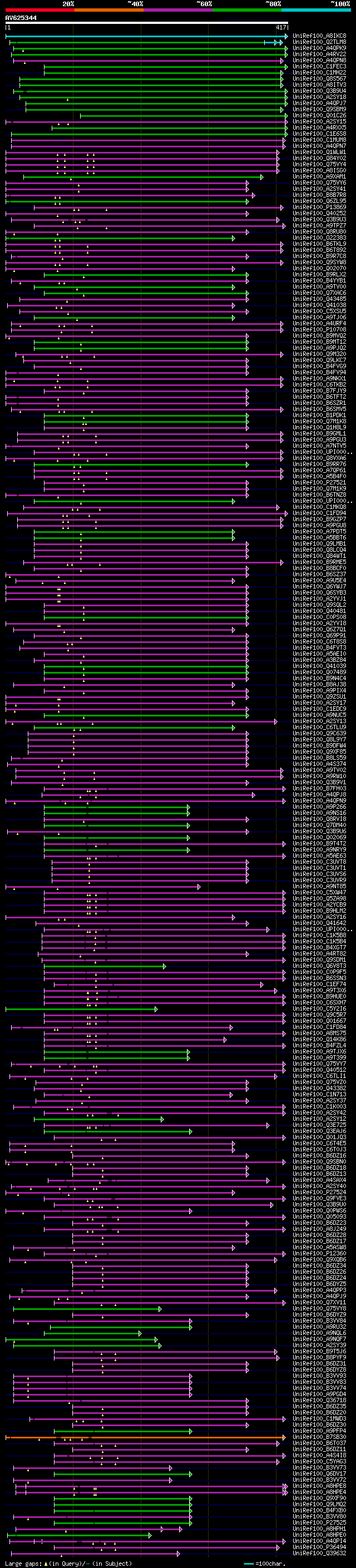The image size is (356, 1568).
Task: Select label UniRef100_A9PGD4
Action: pos(319,1394)
